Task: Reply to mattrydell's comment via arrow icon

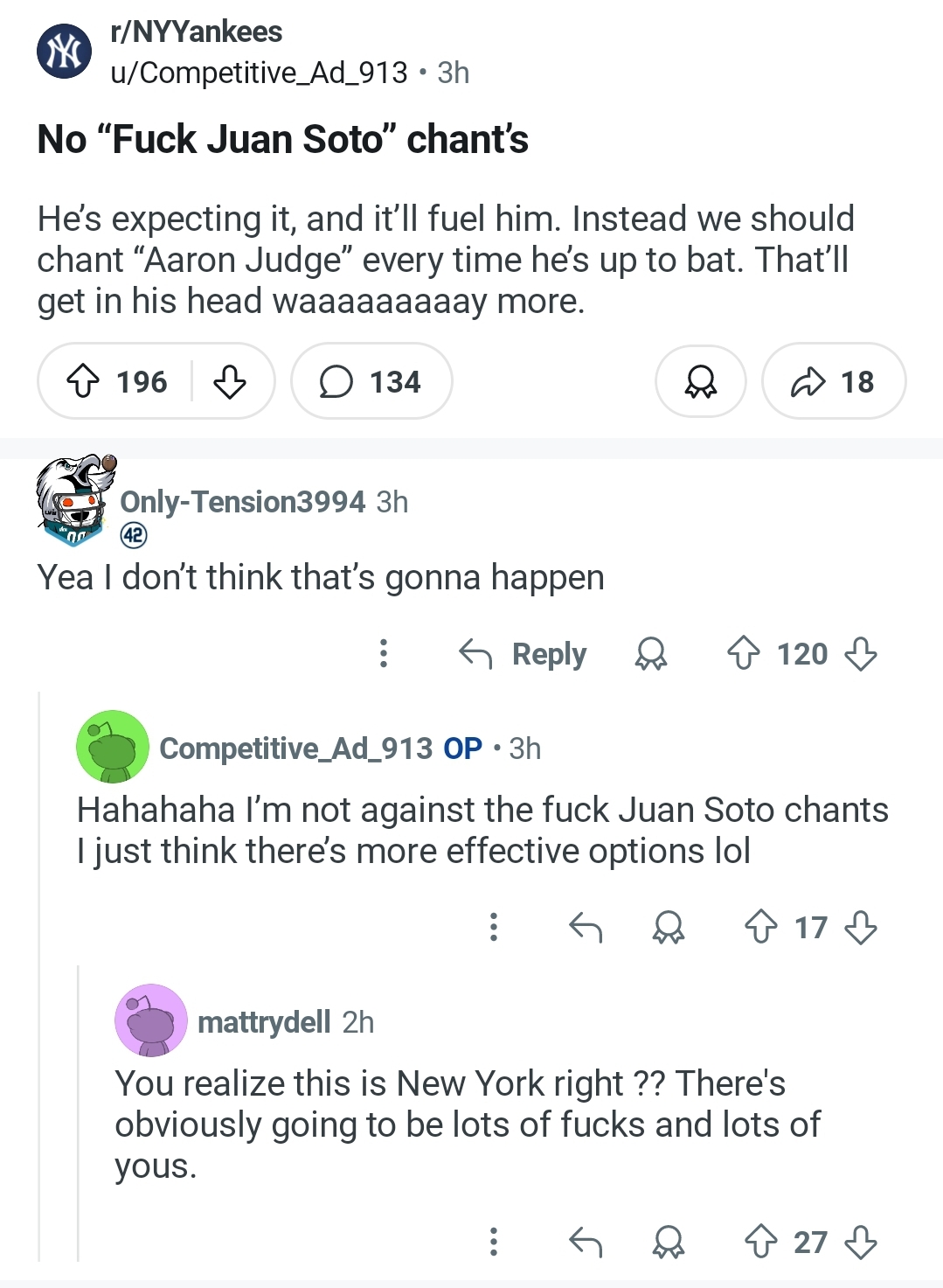Action: (586, 1242)
